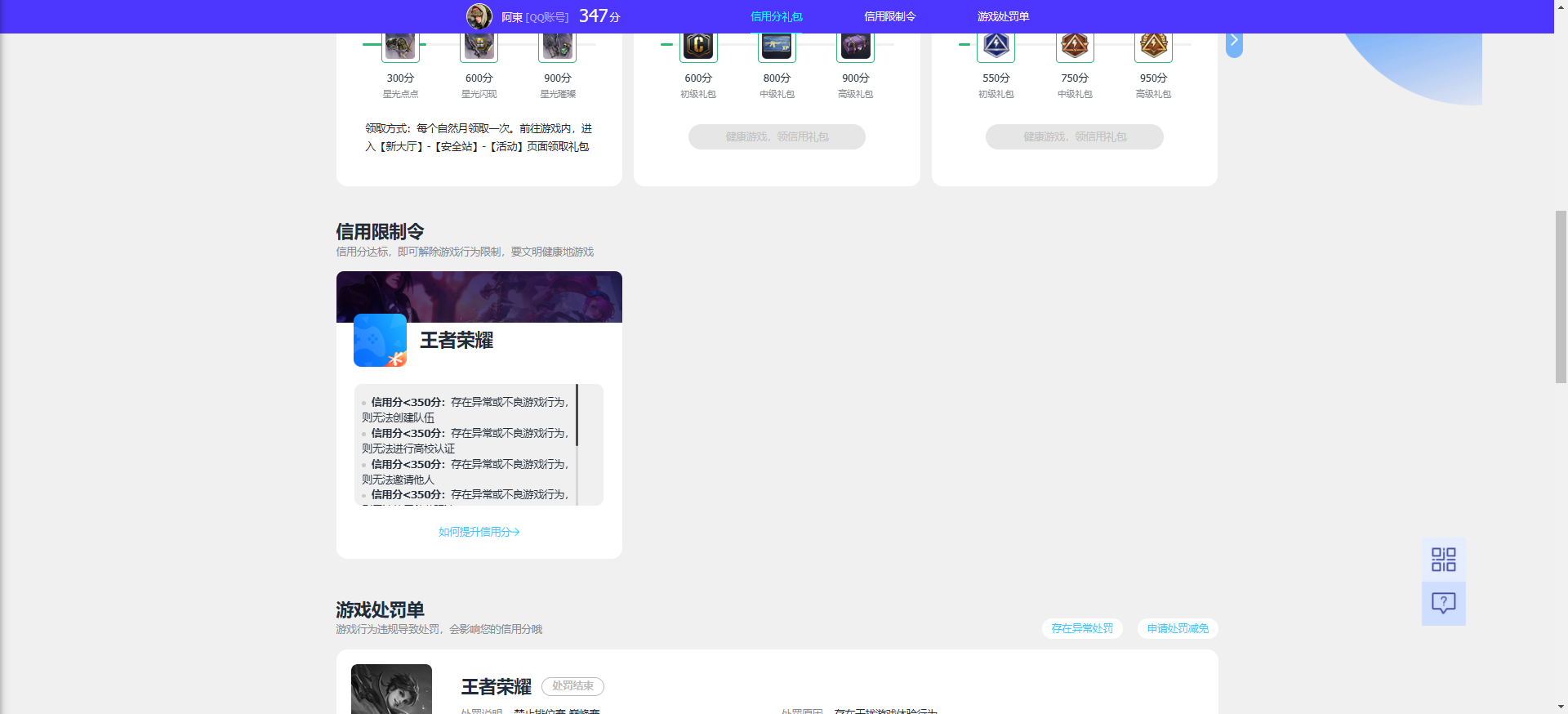This screenshot has height=714, width=1568.
Task: Select the 900分 星光璀璨 reward icon
Action: (x=558, y=47)
